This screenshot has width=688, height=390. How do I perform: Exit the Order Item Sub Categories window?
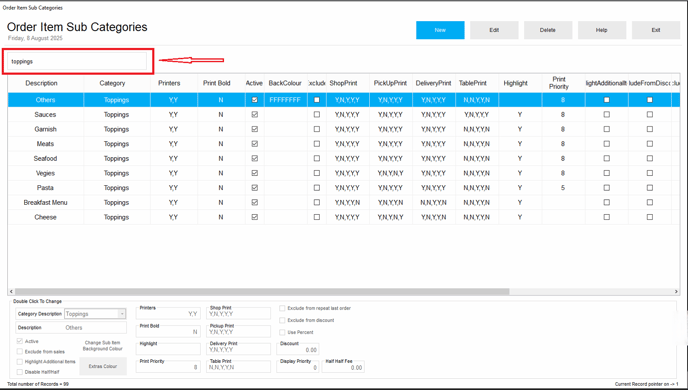tap(656, 30)
